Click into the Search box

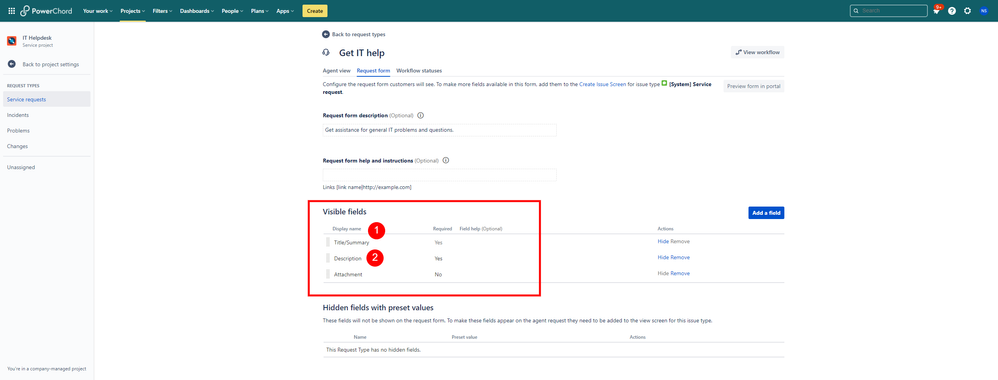pyautogui.click(x=889, y=11)
